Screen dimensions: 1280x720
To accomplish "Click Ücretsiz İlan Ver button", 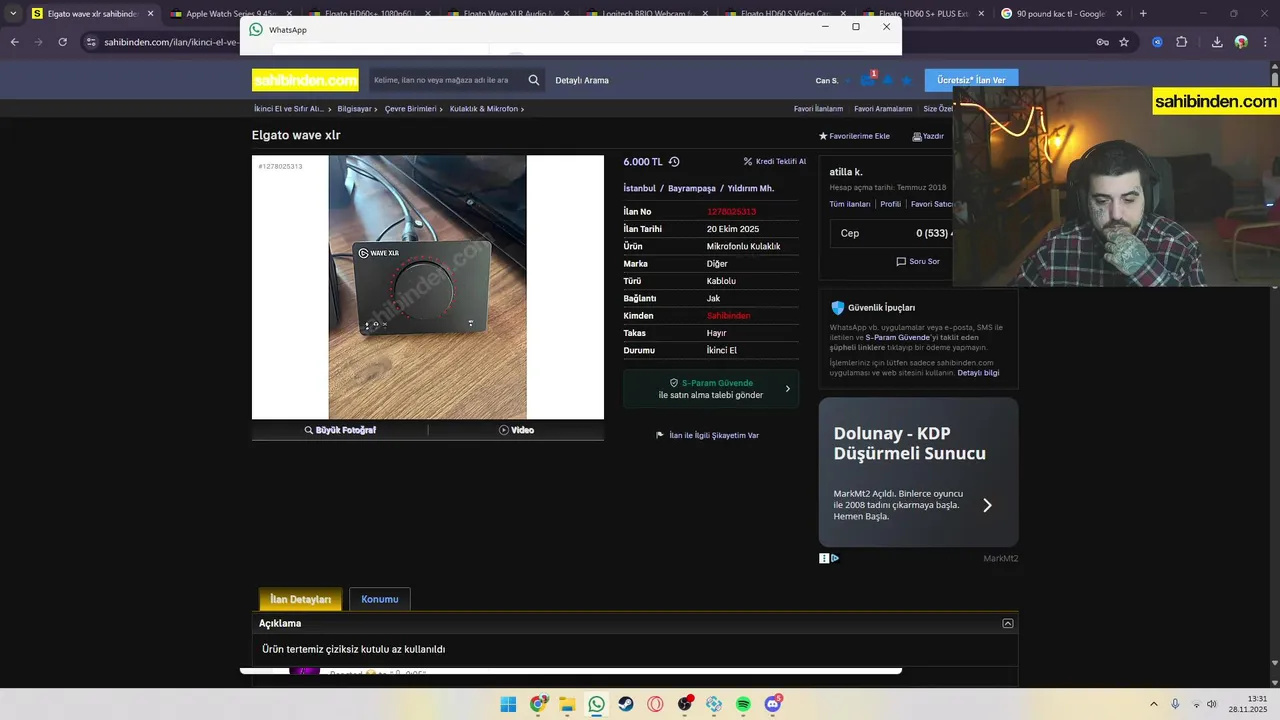I will [x=971, y=80].
